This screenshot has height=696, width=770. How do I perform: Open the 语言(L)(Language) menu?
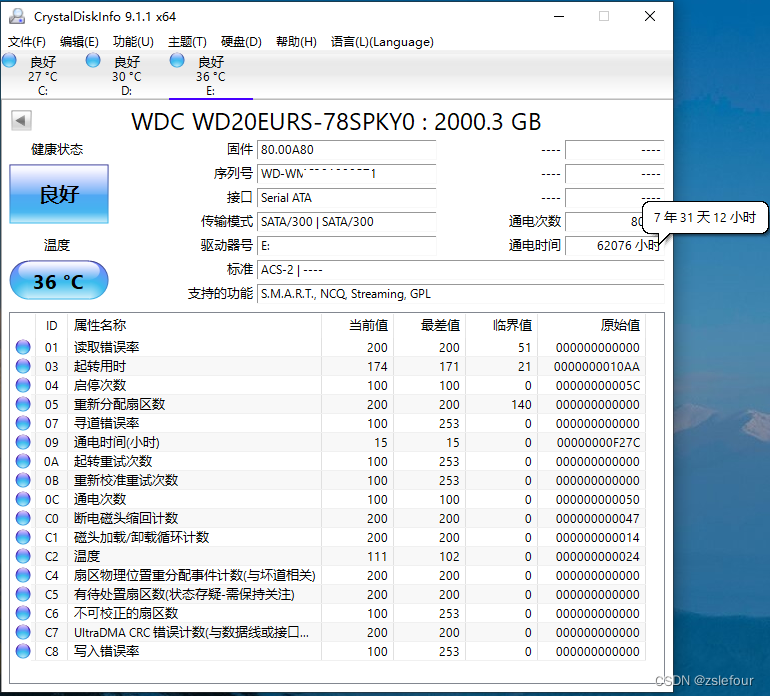tap(382, 42)
